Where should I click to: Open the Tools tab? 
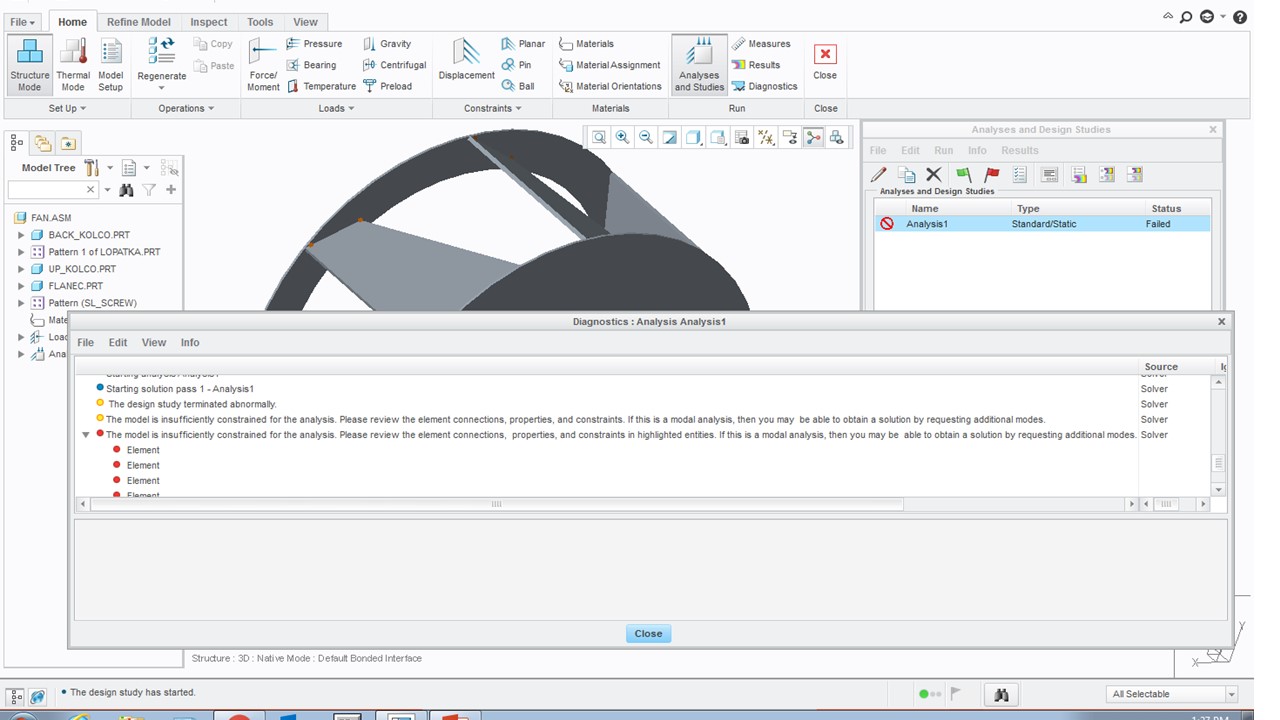coord(260,21)
